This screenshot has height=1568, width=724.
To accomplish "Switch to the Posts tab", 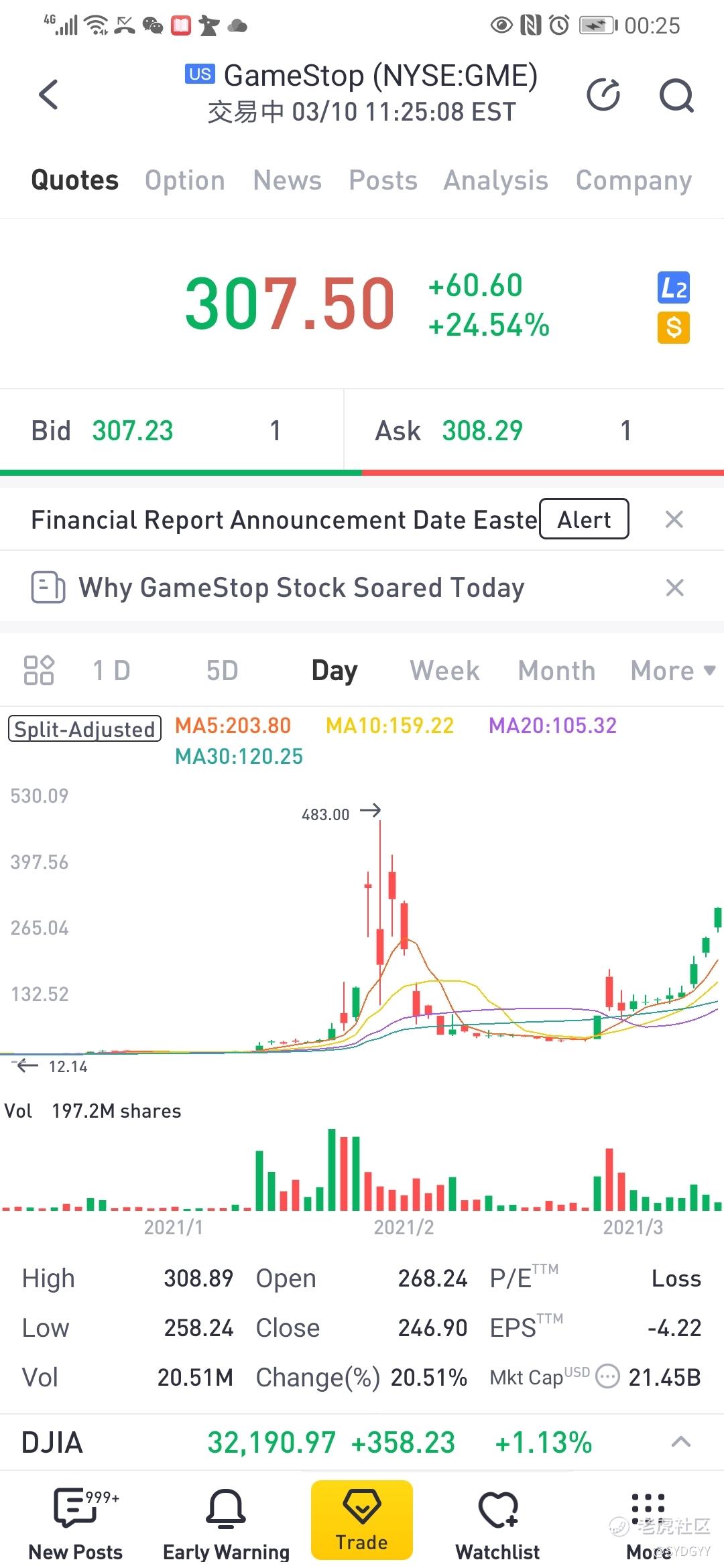I will point(383,180).
